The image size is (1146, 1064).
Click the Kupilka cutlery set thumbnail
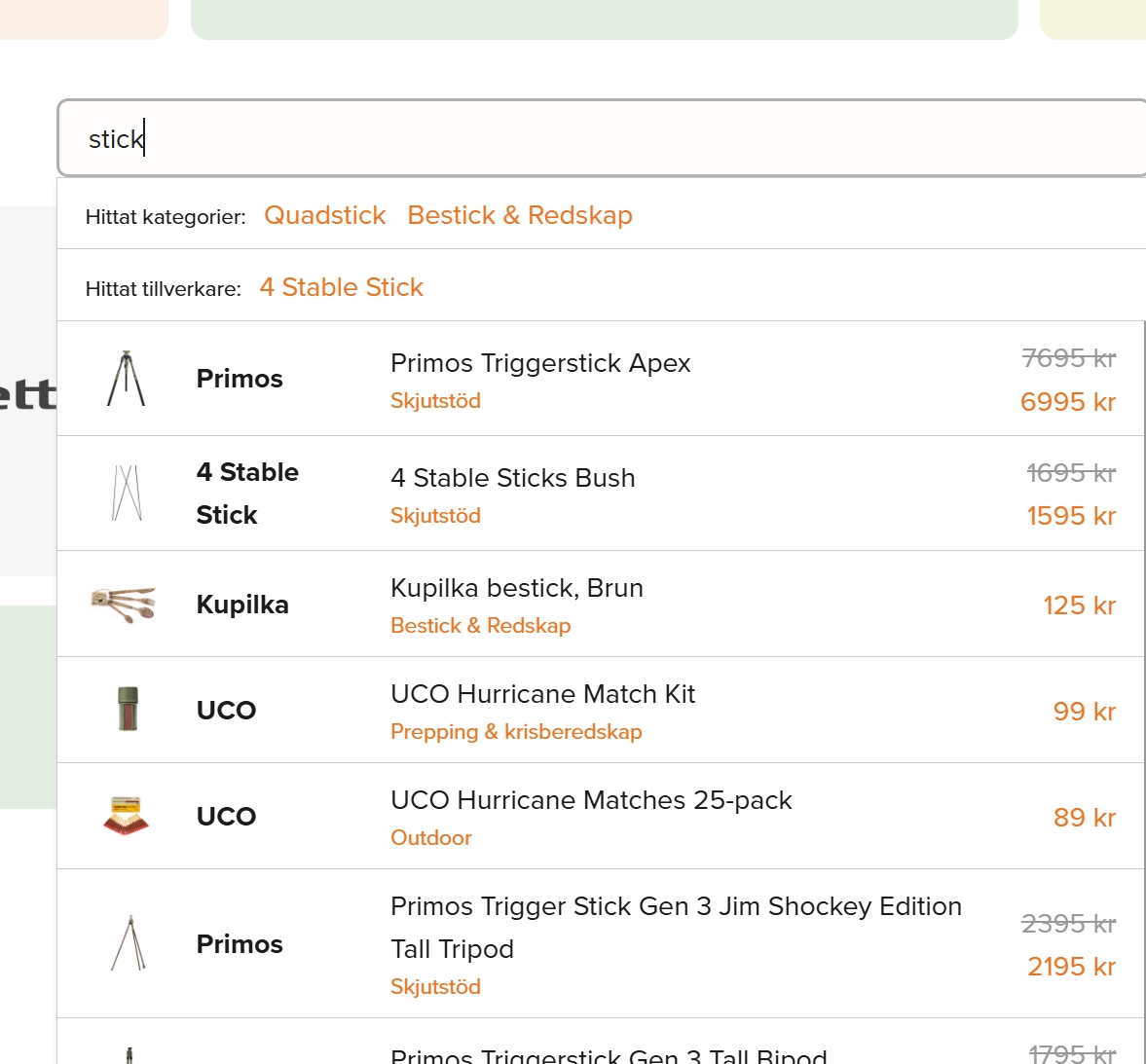click(x=124, y=604)
